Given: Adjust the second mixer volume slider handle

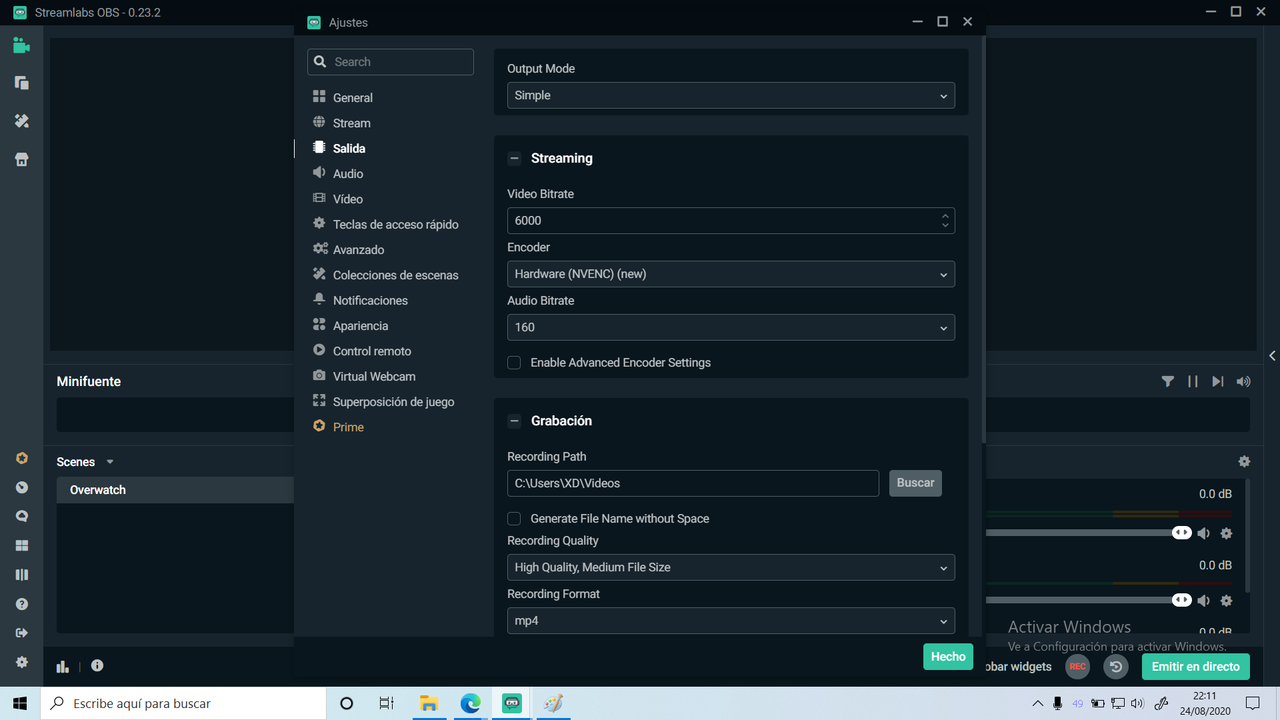Looking at the screenshot, I should click(x=1182, y=600).
